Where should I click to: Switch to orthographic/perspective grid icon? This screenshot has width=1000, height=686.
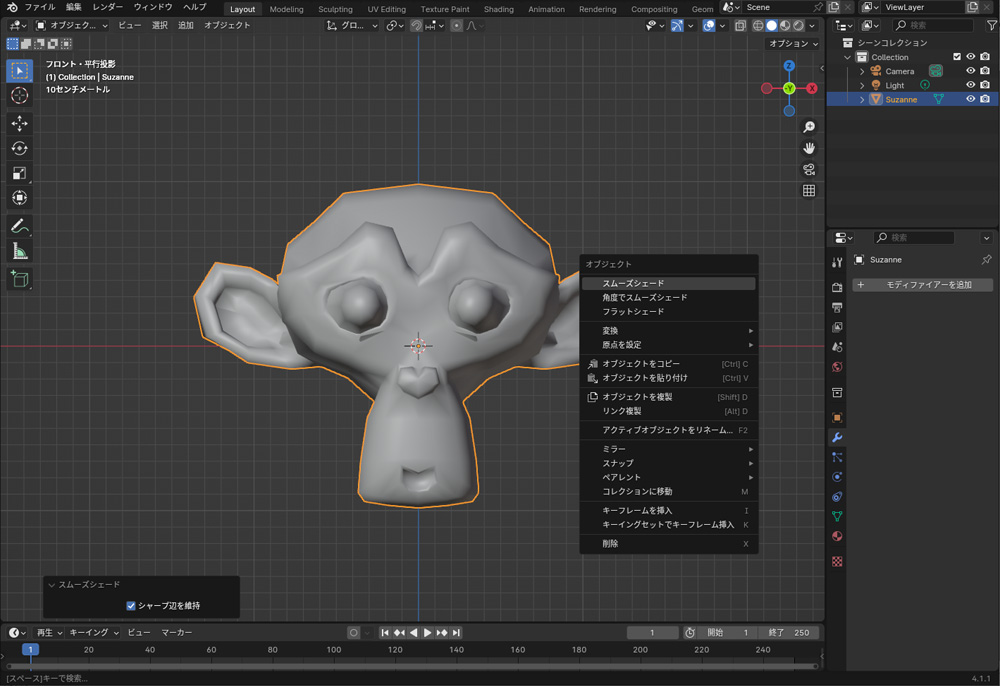coord(809,190)
